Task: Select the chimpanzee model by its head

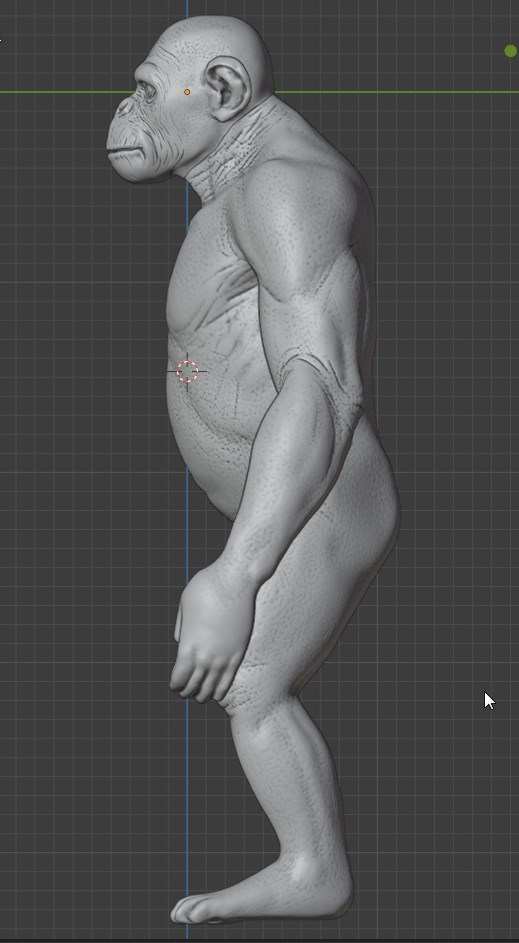Action: tap(189, 99)
